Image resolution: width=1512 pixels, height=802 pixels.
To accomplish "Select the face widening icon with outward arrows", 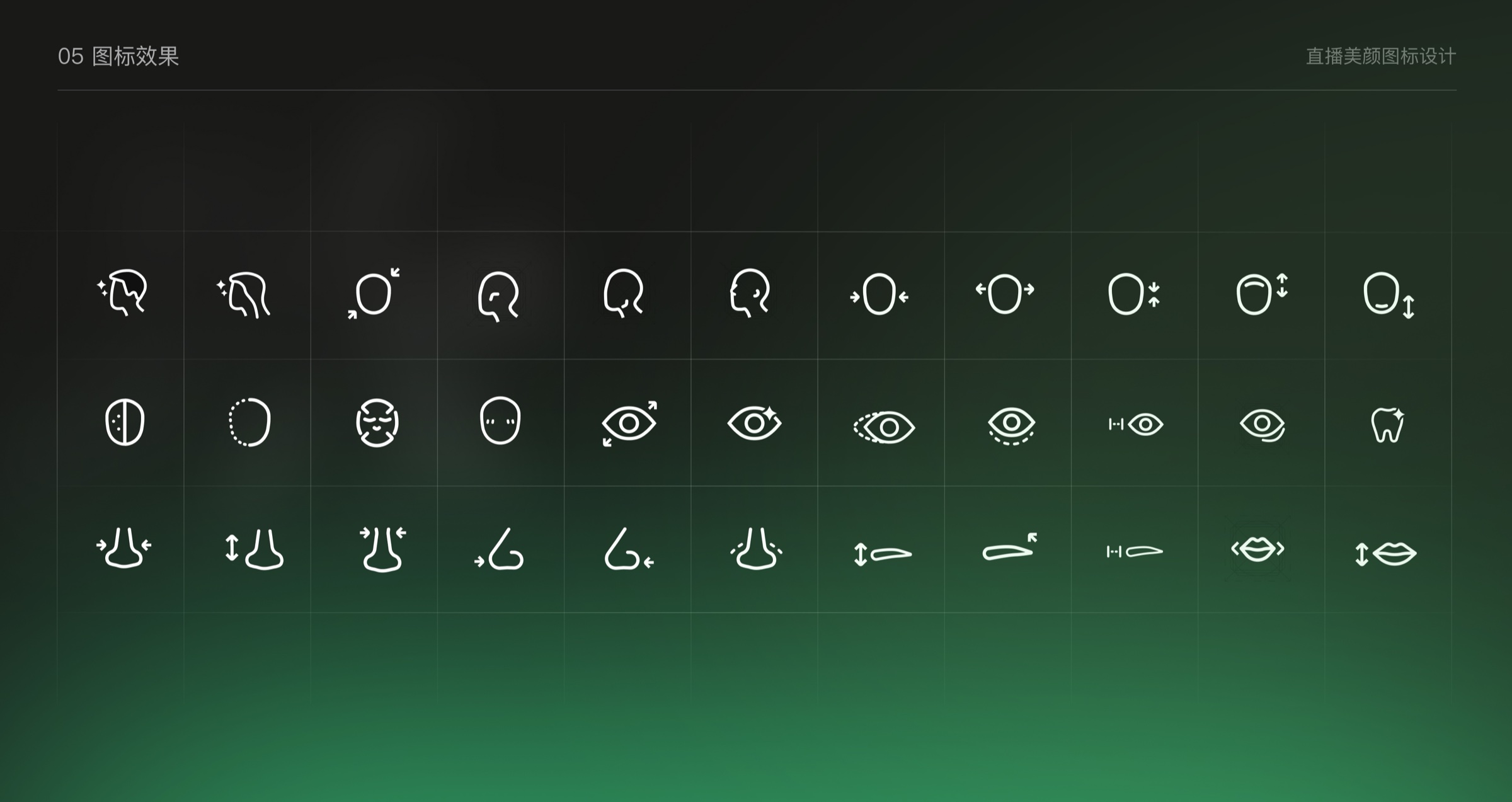I will point(1005,294).
